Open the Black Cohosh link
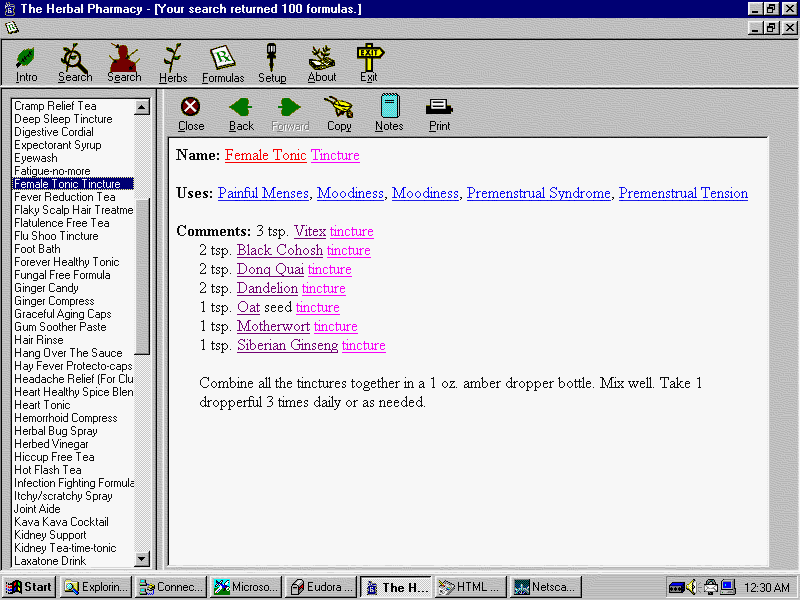The image size is (800, 600). pyautogui.click(x=280, y=250)
